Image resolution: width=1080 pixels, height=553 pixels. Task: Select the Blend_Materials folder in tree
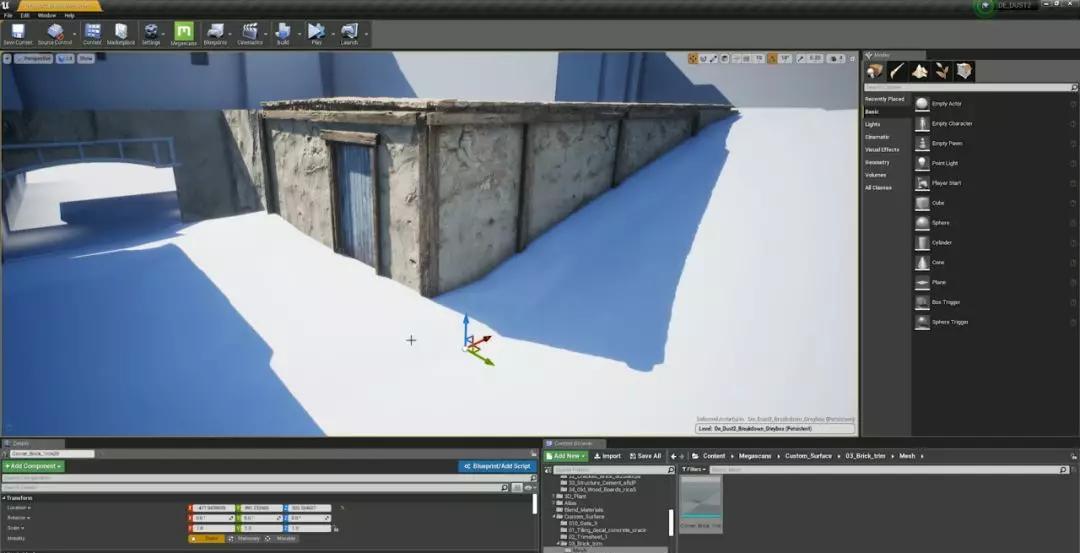click(583, 510)
